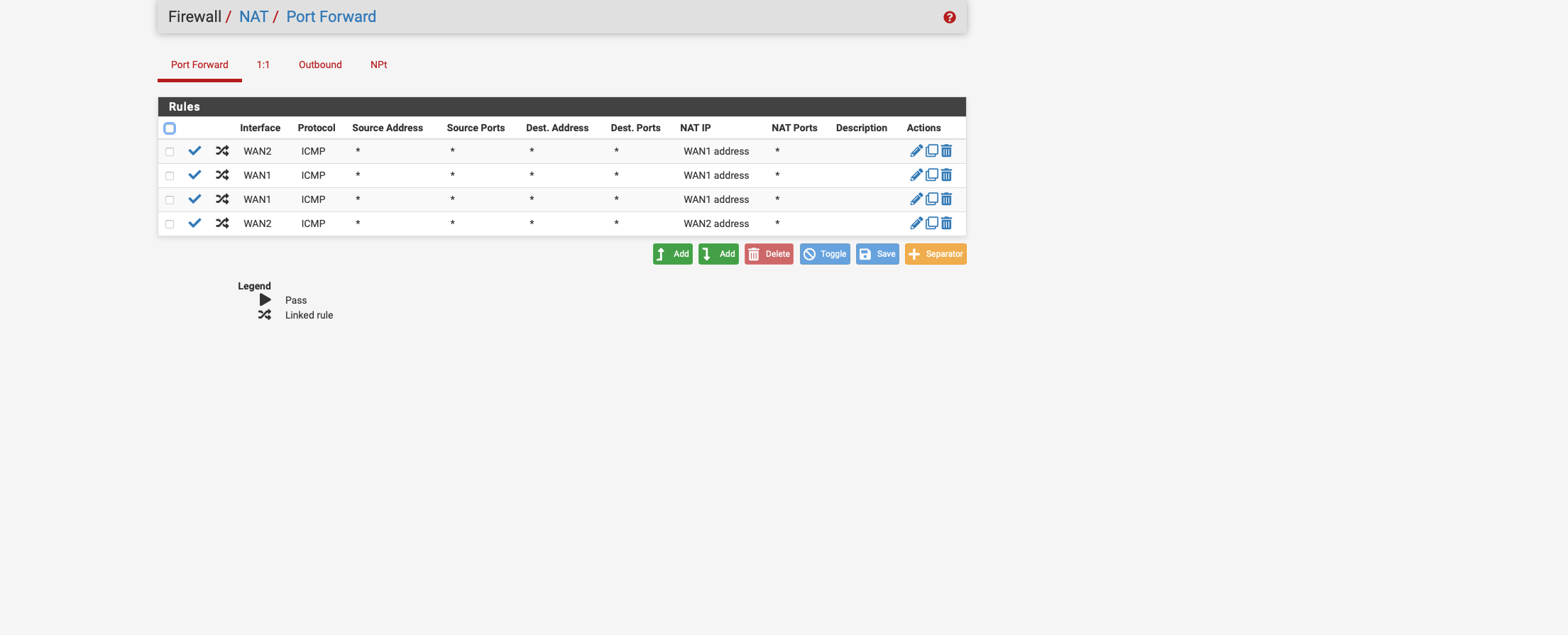Tick the checkbox for the third row WAN1 rule

point(170,200)
